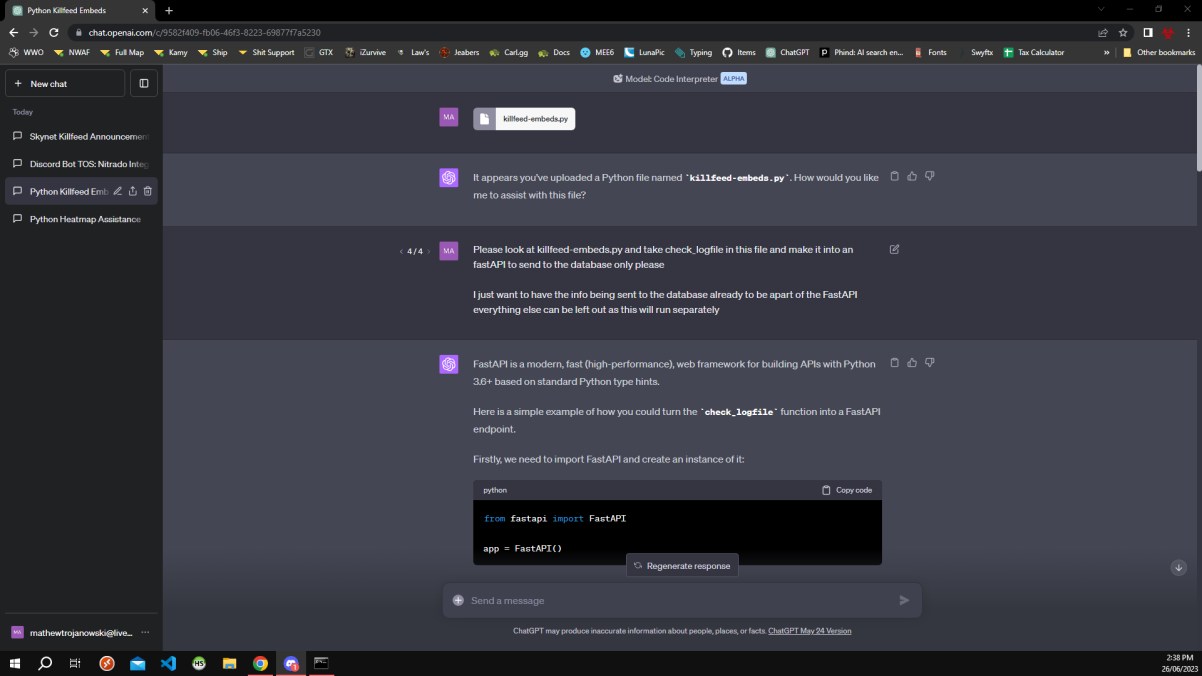1202x676 pixels.
Task: Go to next message version arrow
Action: [x=429, y=251]
